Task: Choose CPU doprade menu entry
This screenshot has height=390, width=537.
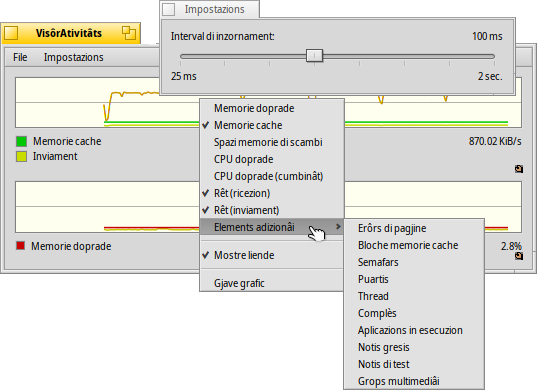Action: point(272,159)
